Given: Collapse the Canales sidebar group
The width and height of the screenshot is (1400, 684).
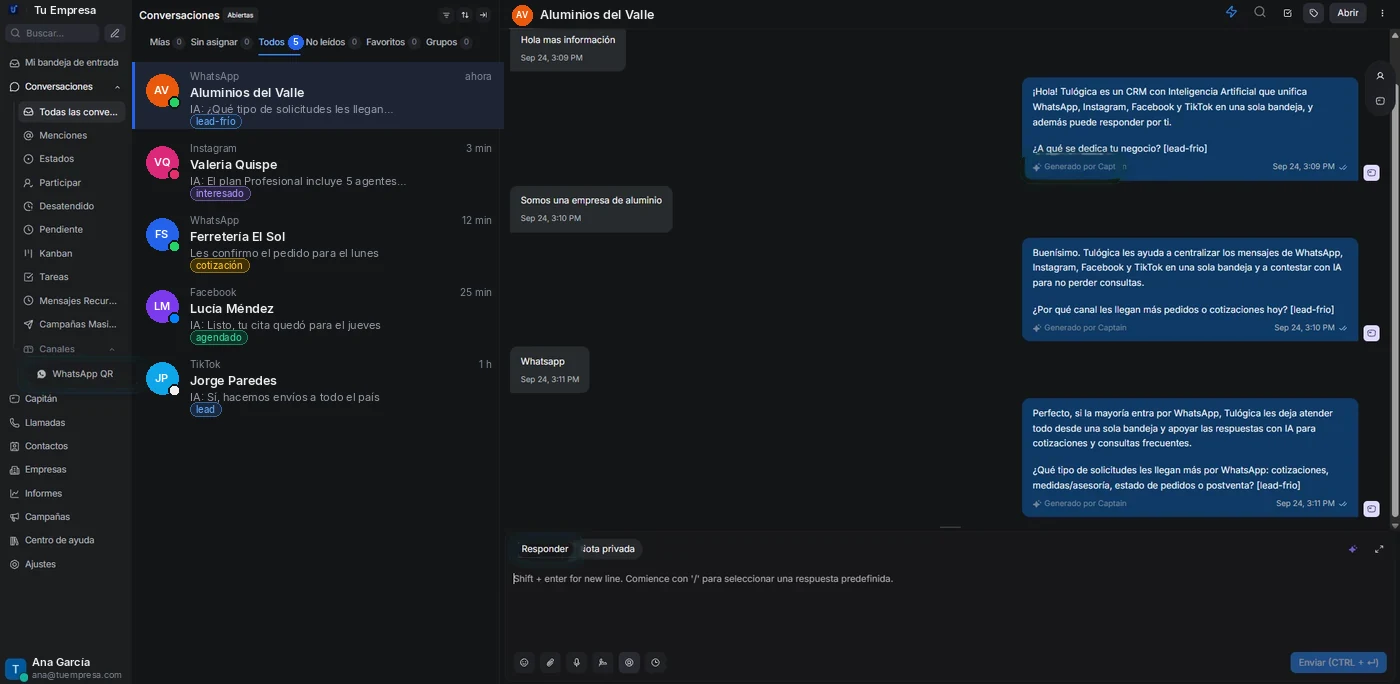Looking at the screenshot, I should pyautogui.click(x=112, y=349).
